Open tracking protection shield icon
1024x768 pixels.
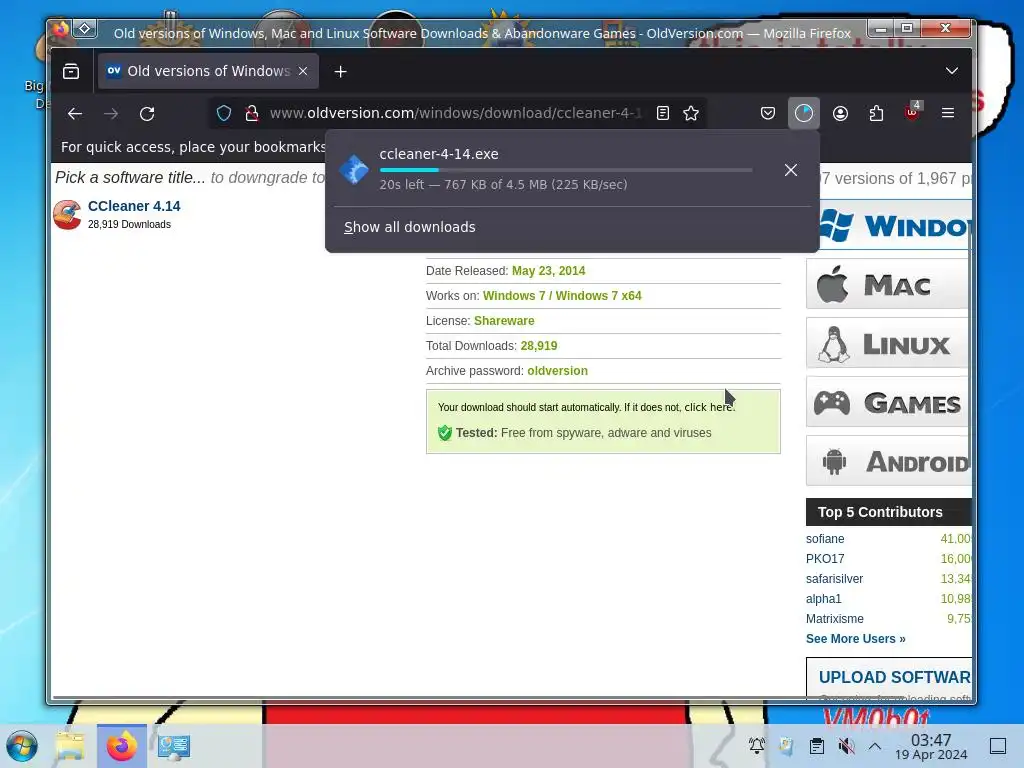click(224, 114)
